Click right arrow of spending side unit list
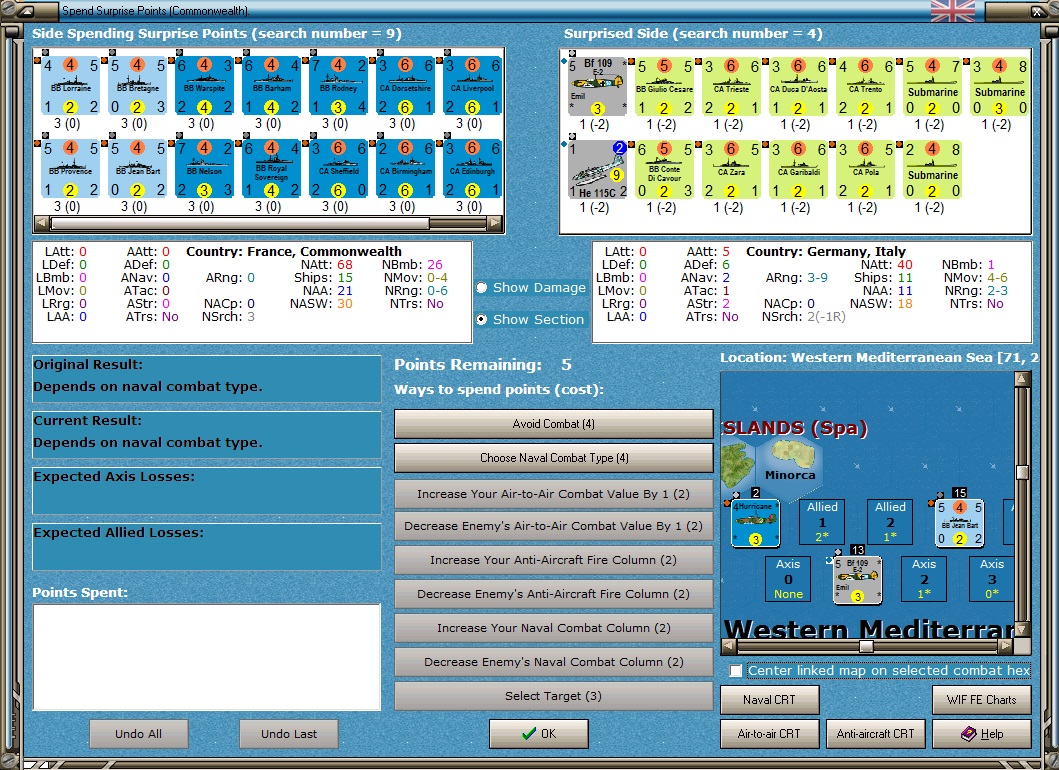This screenshot has height=770, width=1059. coord(496,222)
